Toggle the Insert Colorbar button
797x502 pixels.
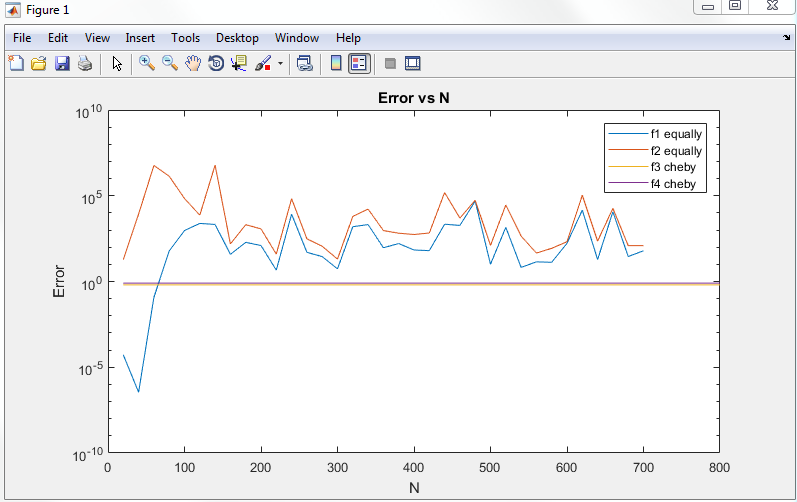[336, 63]
